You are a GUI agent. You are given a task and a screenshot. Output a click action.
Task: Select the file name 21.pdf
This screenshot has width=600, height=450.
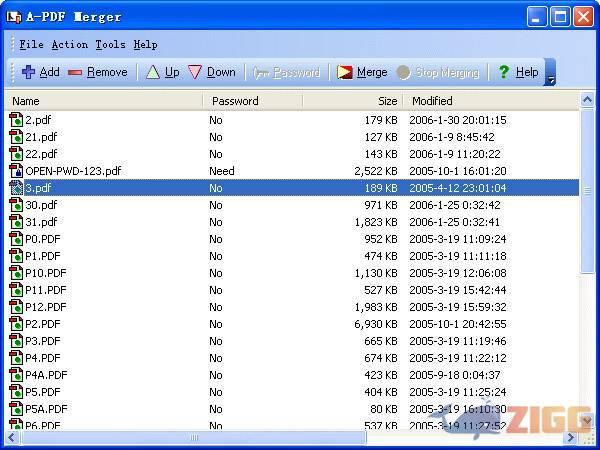(x=41, y=137)
